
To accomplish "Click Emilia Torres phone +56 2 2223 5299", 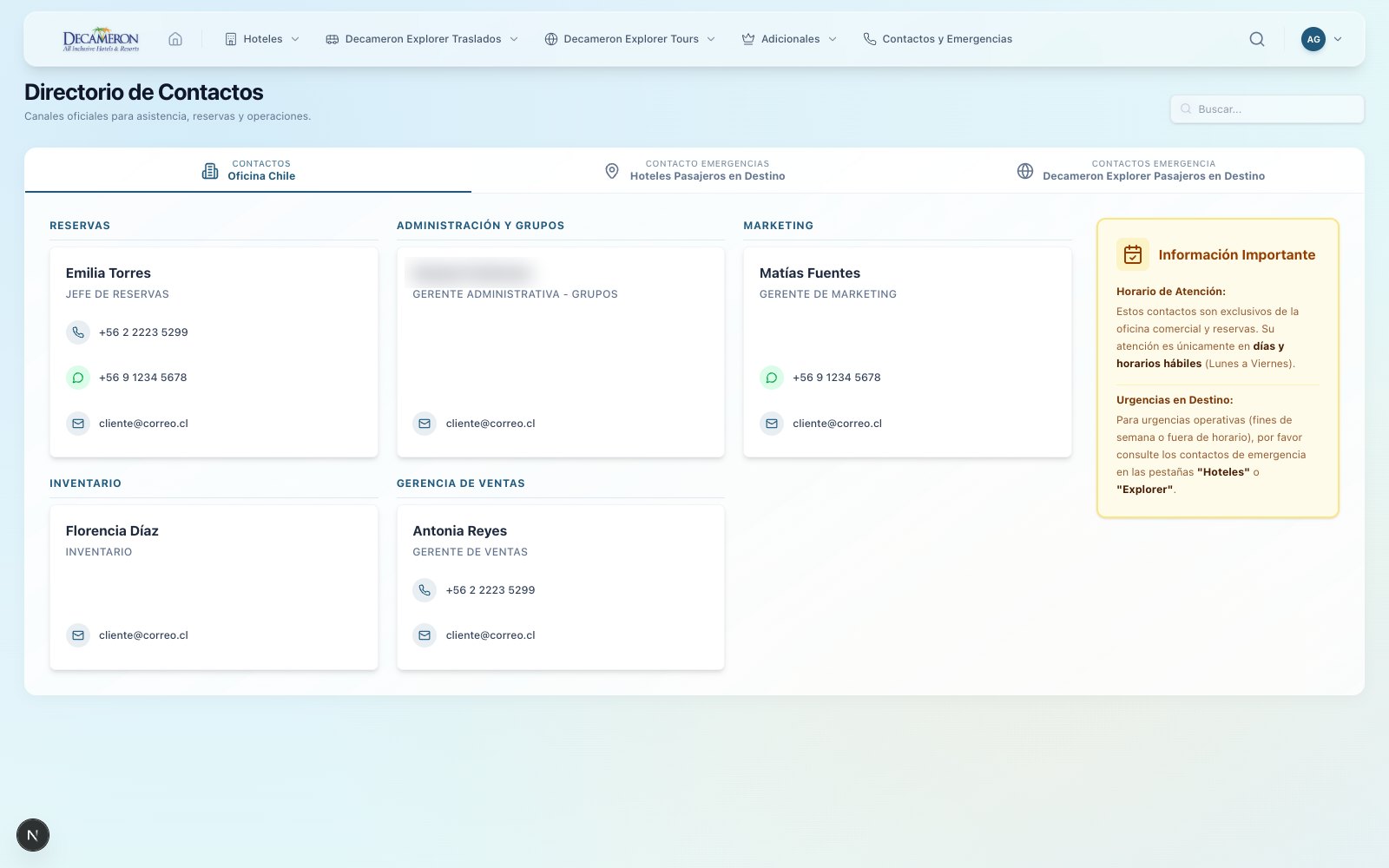I will click(x=143, y=332).
